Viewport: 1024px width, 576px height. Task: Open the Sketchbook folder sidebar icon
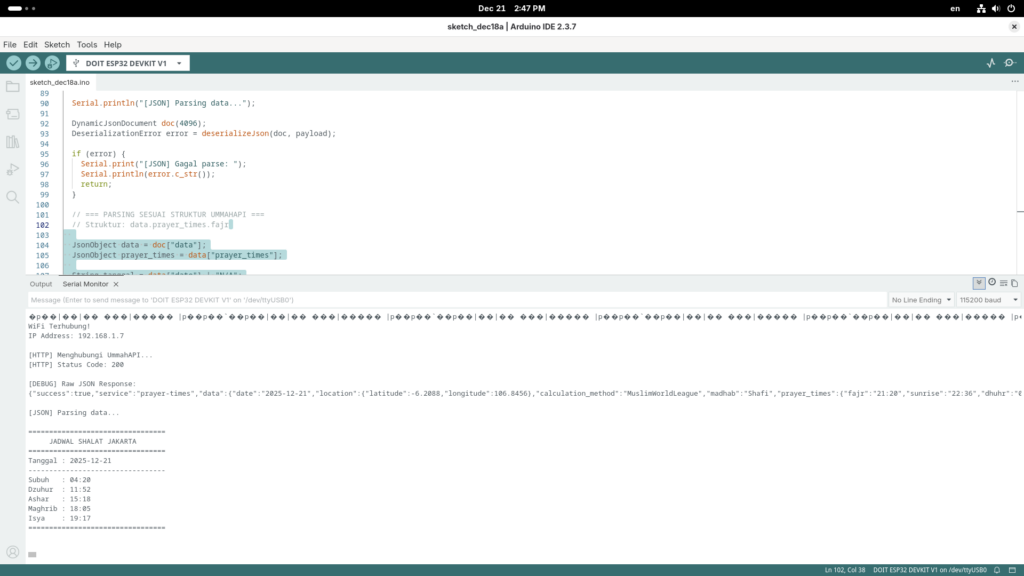(13, 87)
